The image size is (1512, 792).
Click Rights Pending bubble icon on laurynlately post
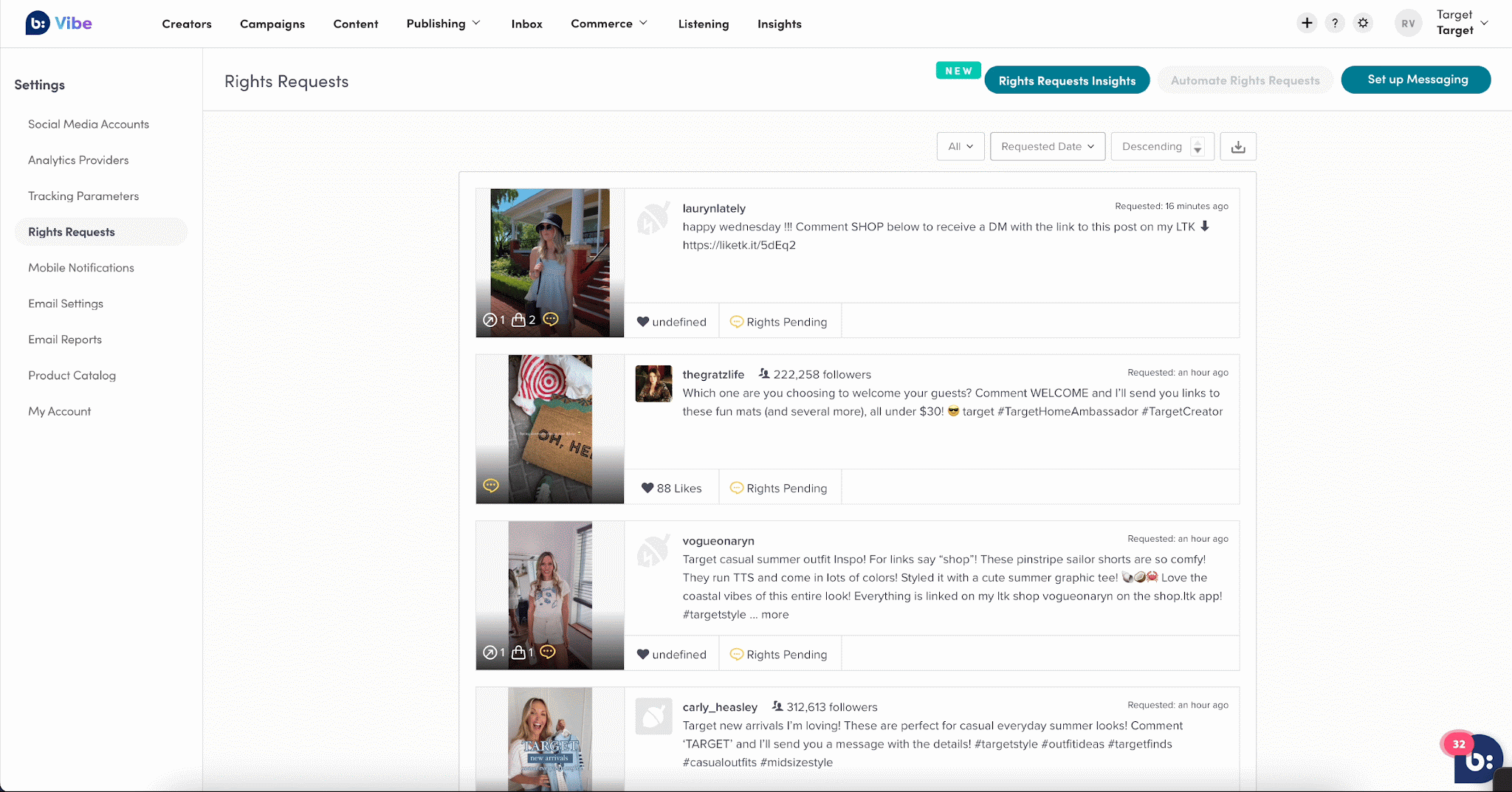[x=736, y=322]
